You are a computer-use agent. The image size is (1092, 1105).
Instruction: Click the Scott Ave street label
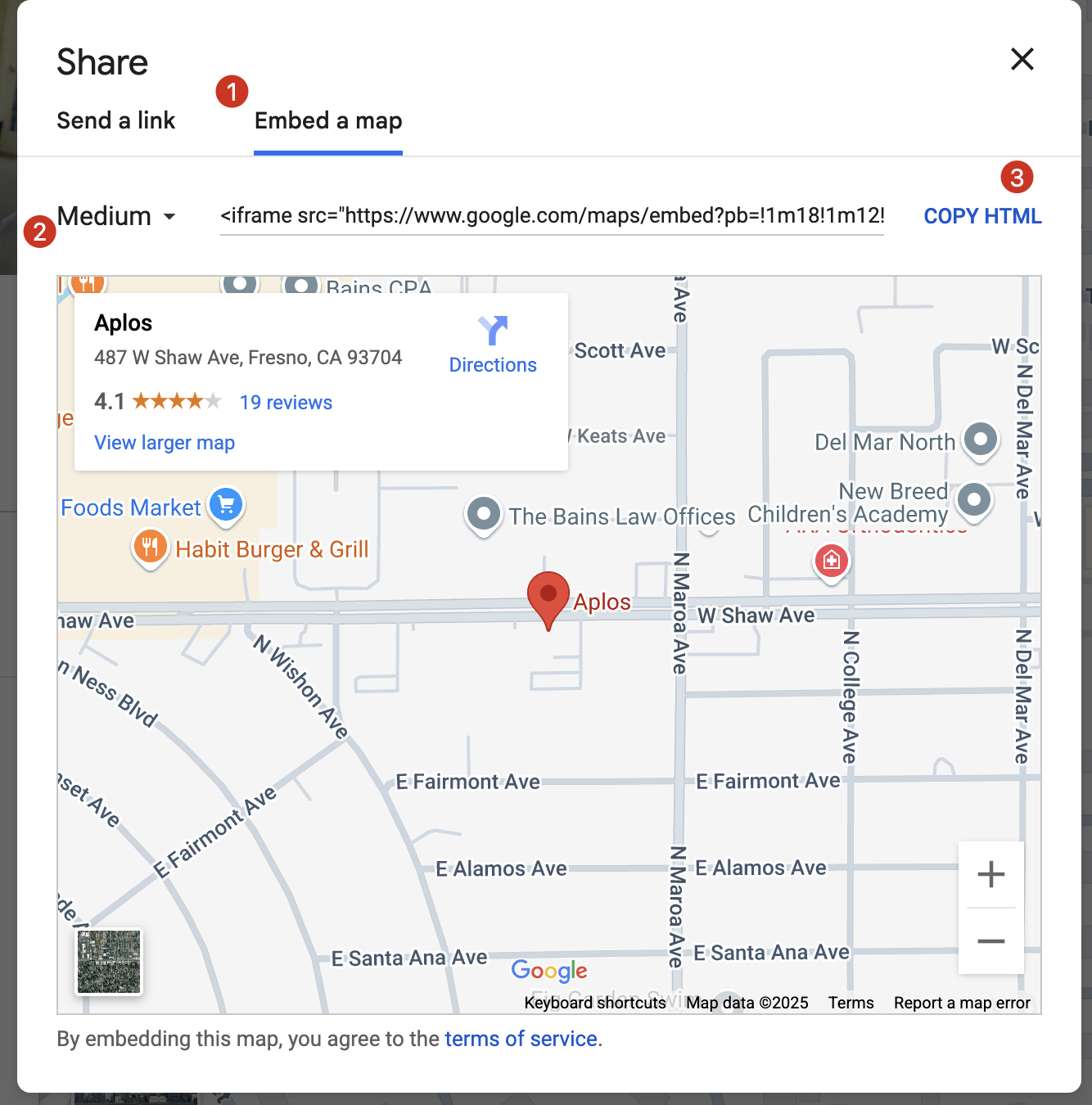[620, 350]
